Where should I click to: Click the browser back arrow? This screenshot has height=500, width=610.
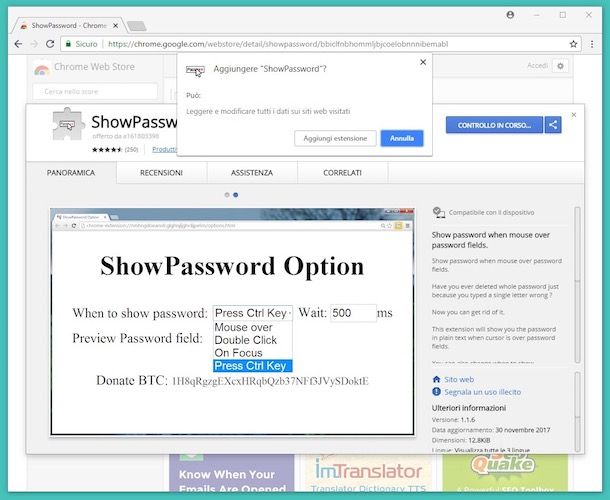click(18, 44)
